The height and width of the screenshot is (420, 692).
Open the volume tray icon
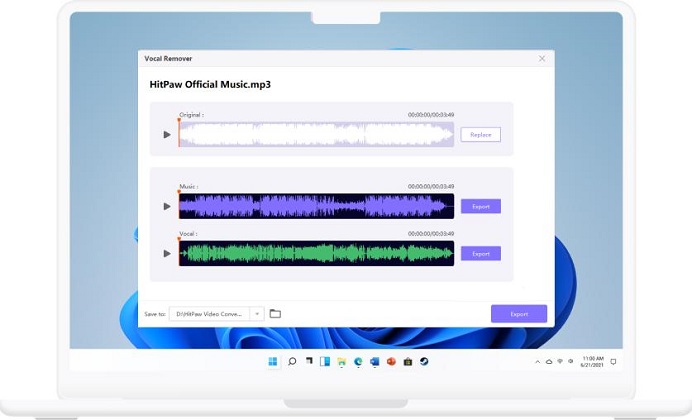[x=571, y=361]
